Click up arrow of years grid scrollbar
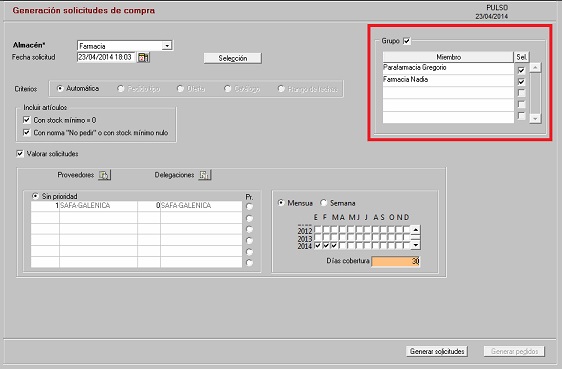Image resolution: width=562 pixels, height=369 pixels. [415, 229]
